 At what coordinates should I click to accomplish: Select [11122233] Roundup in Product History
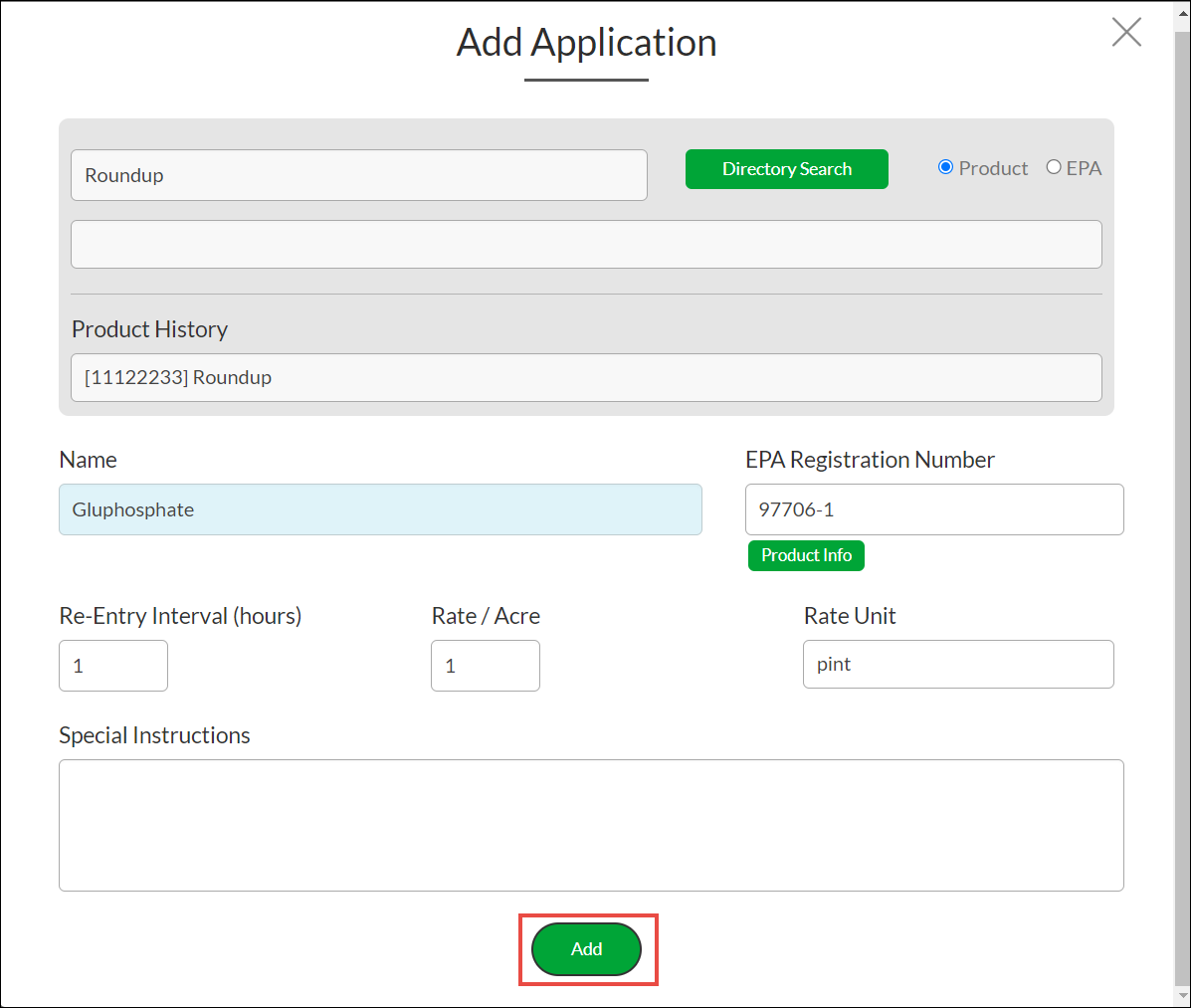click(x=586, y=377)
